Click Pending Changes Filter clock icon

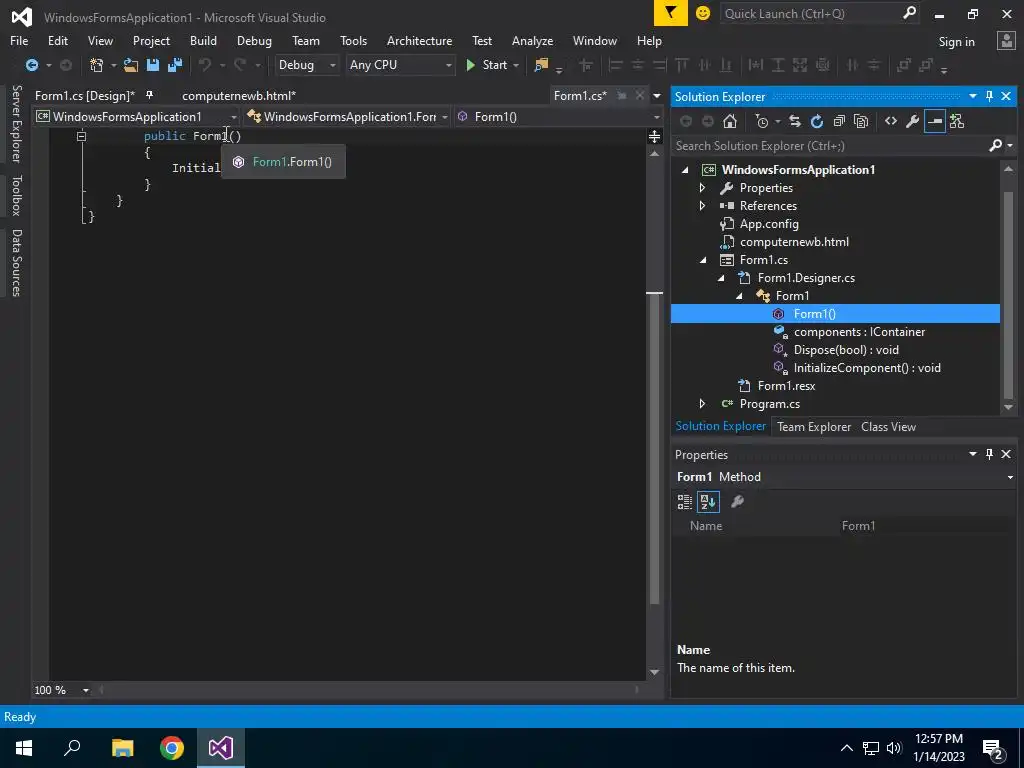[761, 121]
